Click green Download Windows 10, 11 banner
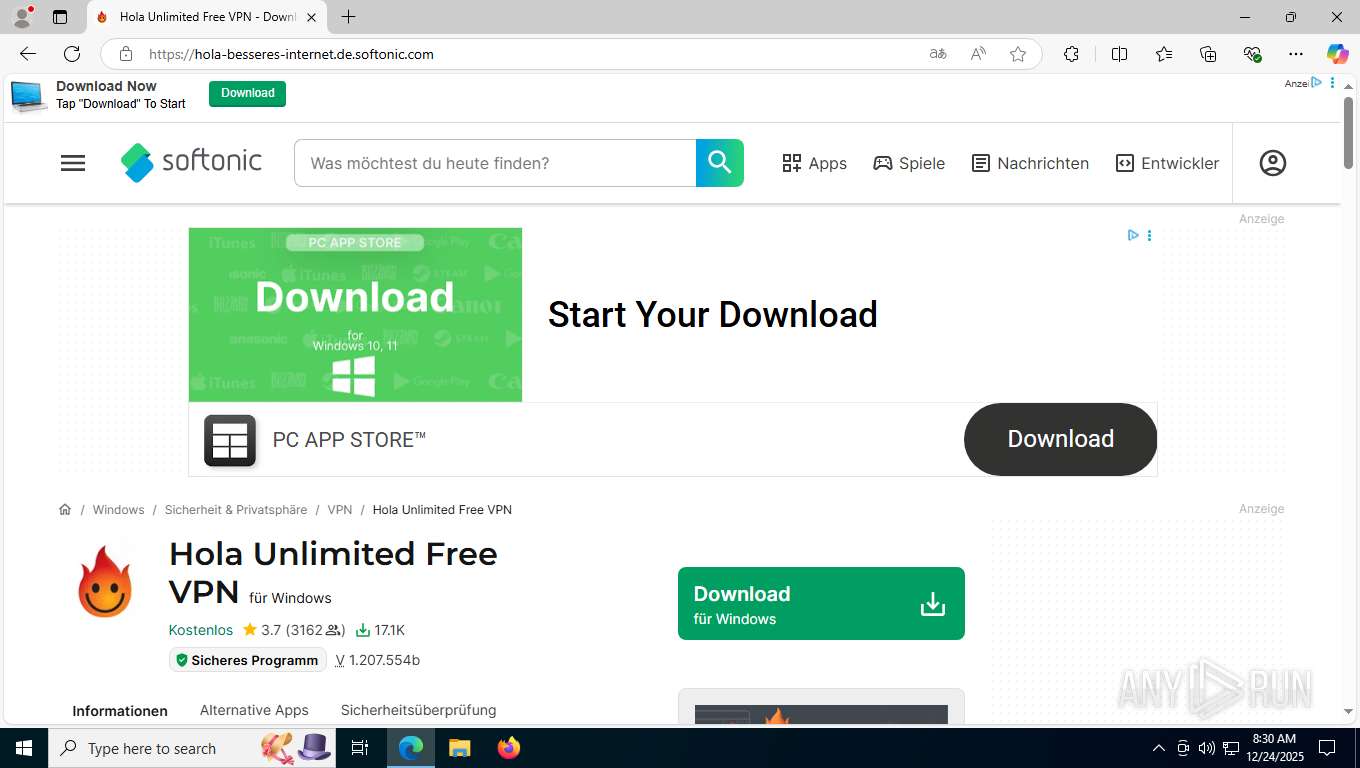1360x768 pixels. coord(355,315)
